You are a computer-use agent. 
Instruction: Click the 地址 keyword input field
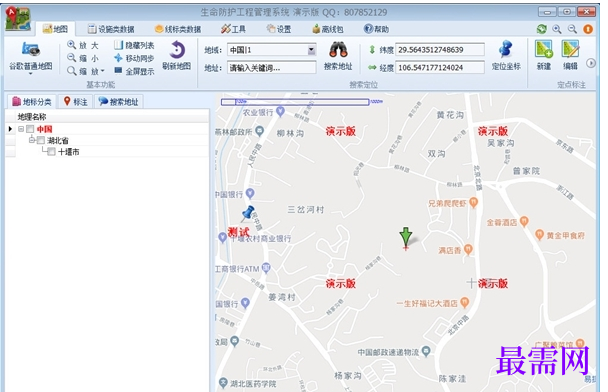click(271, 68)
